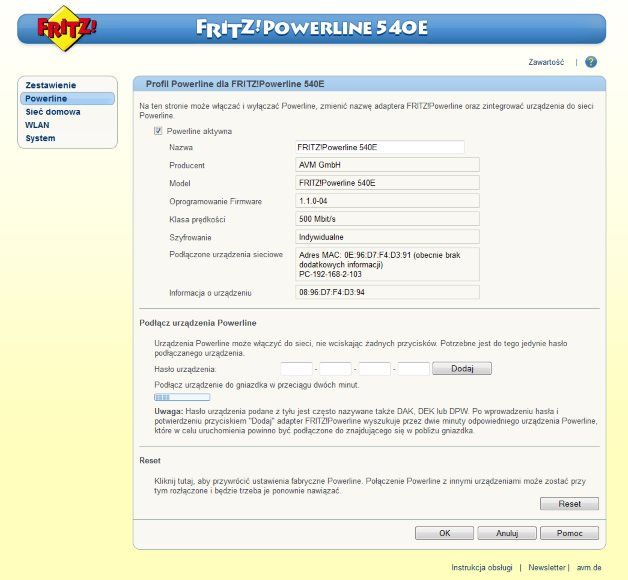Click the PC-192-168-2-103 entry
This screenshot has width=628, height=580.
click(330, 274)
